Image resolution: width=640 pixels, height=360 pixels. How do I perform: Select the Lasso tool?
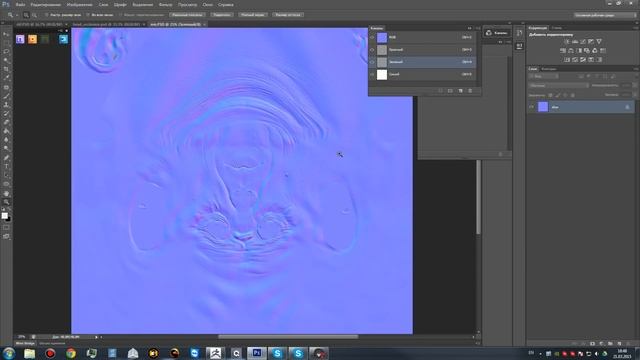click(6, 51)
